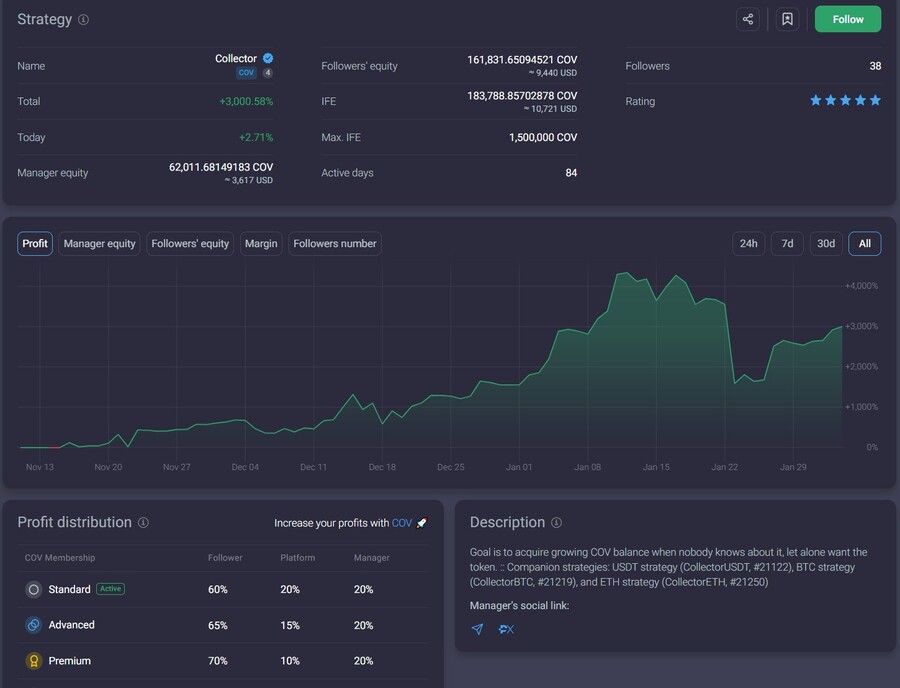Open the manager's Telegram social link
The image size is (900, 688).
click(477, 629)
